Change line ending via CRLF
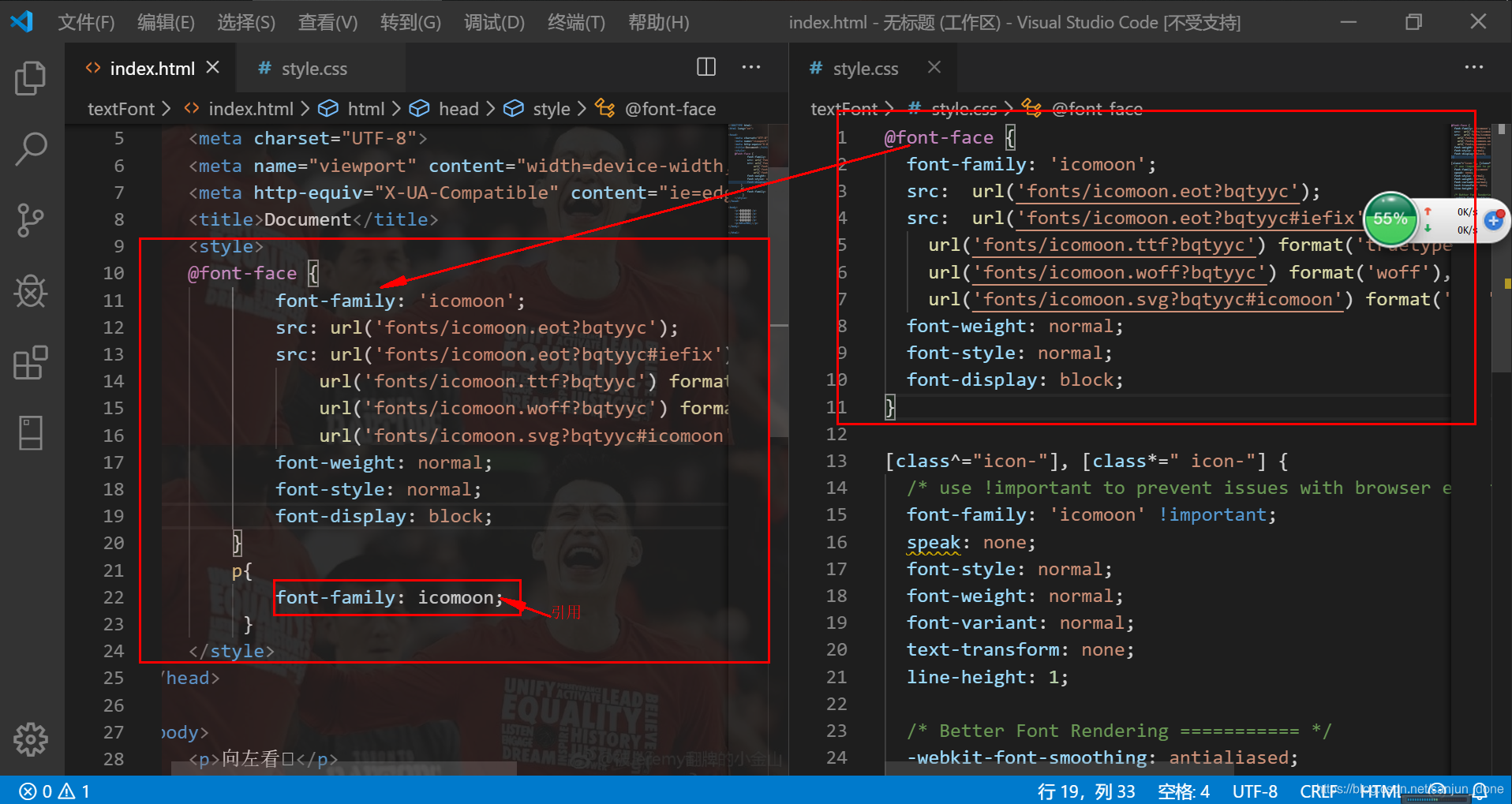 (1319, 791)
